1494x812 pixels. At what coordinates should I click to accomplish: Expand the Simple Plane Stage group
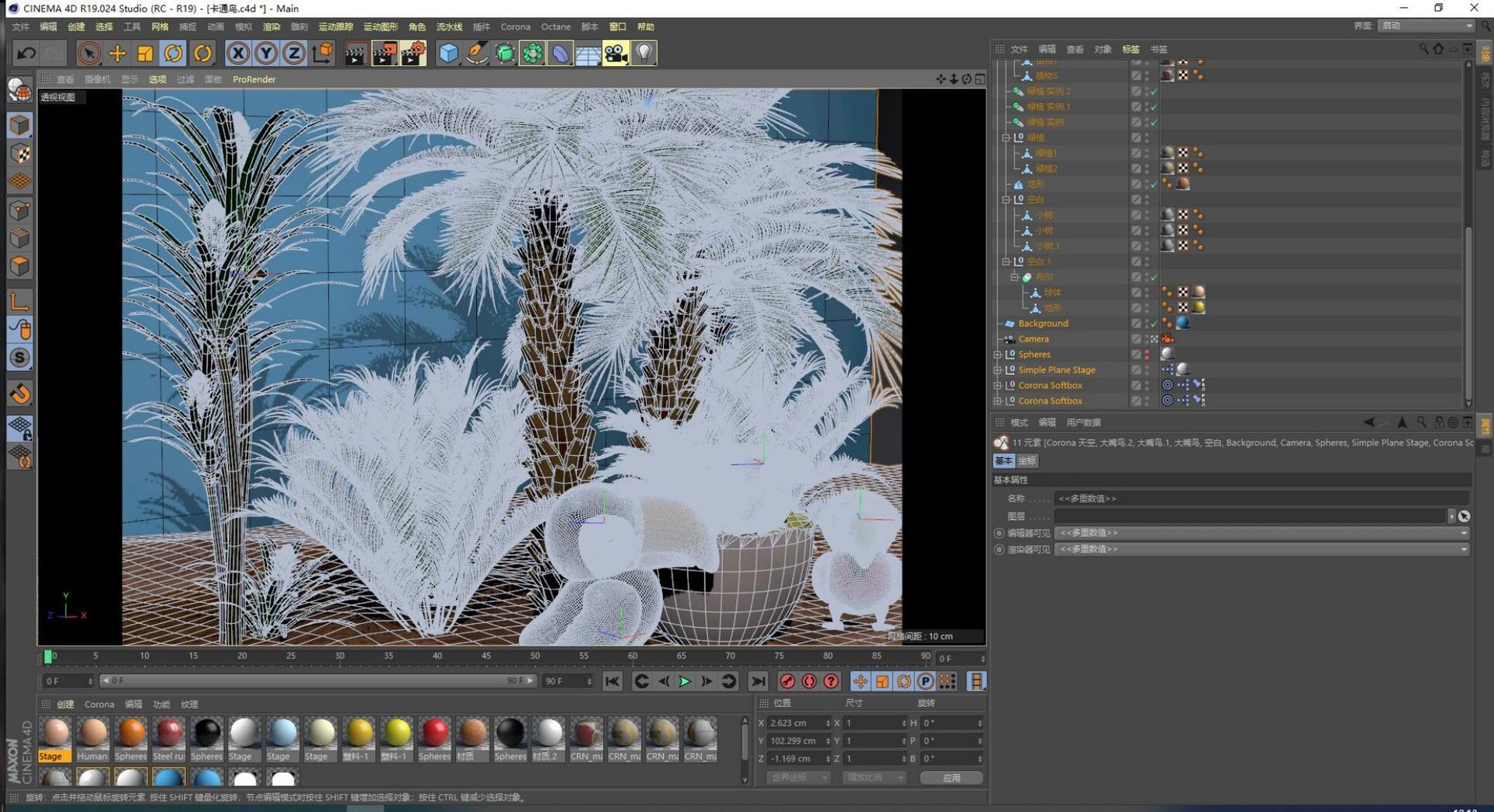998,370
